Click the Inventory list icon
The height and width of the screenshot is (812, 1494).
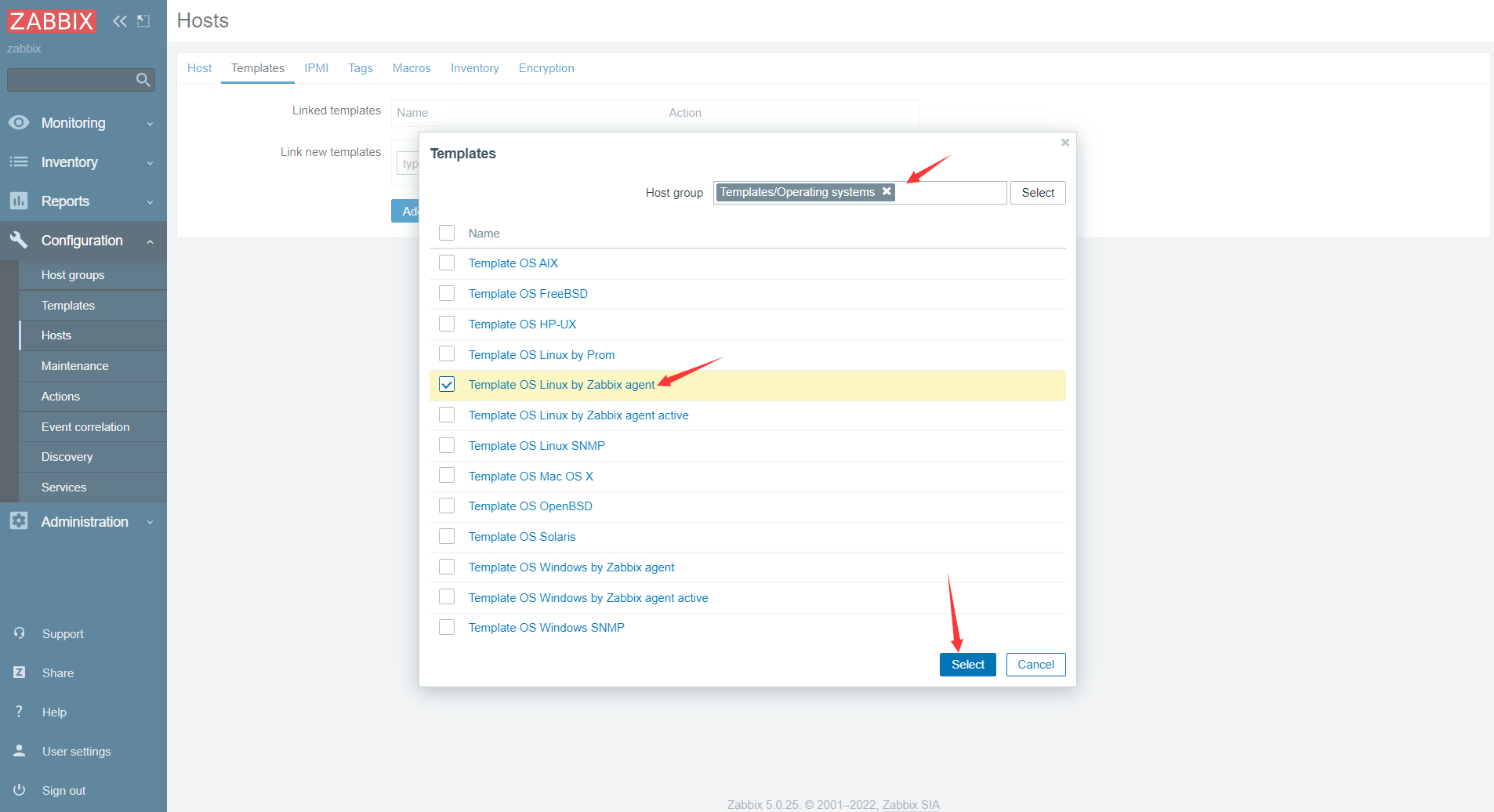tap(19, 161)
